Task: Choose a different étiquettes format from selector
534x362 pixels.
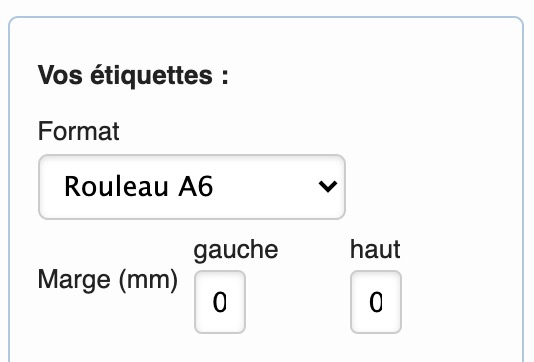Action: [x=192, y=187]
